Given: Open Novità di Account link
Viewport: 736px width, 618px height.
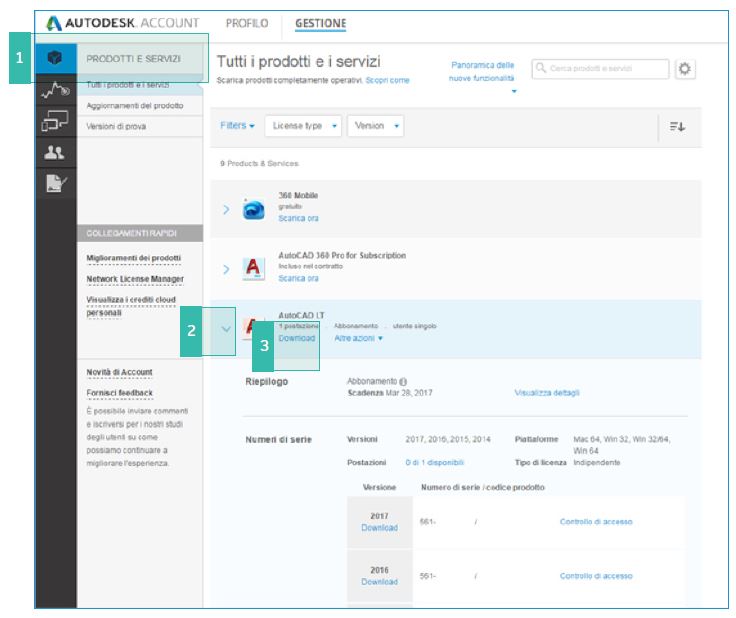Looking at the screenshot, I should point(119,372).
